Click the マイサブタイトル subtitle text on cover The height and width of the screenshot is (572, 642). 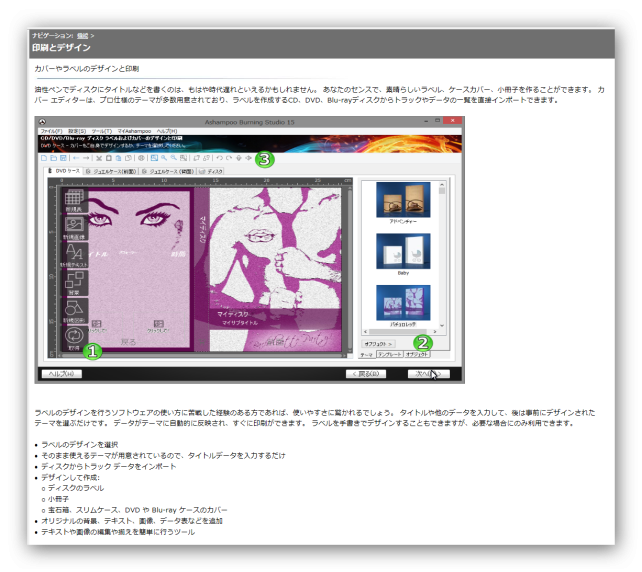click(240, 323)
